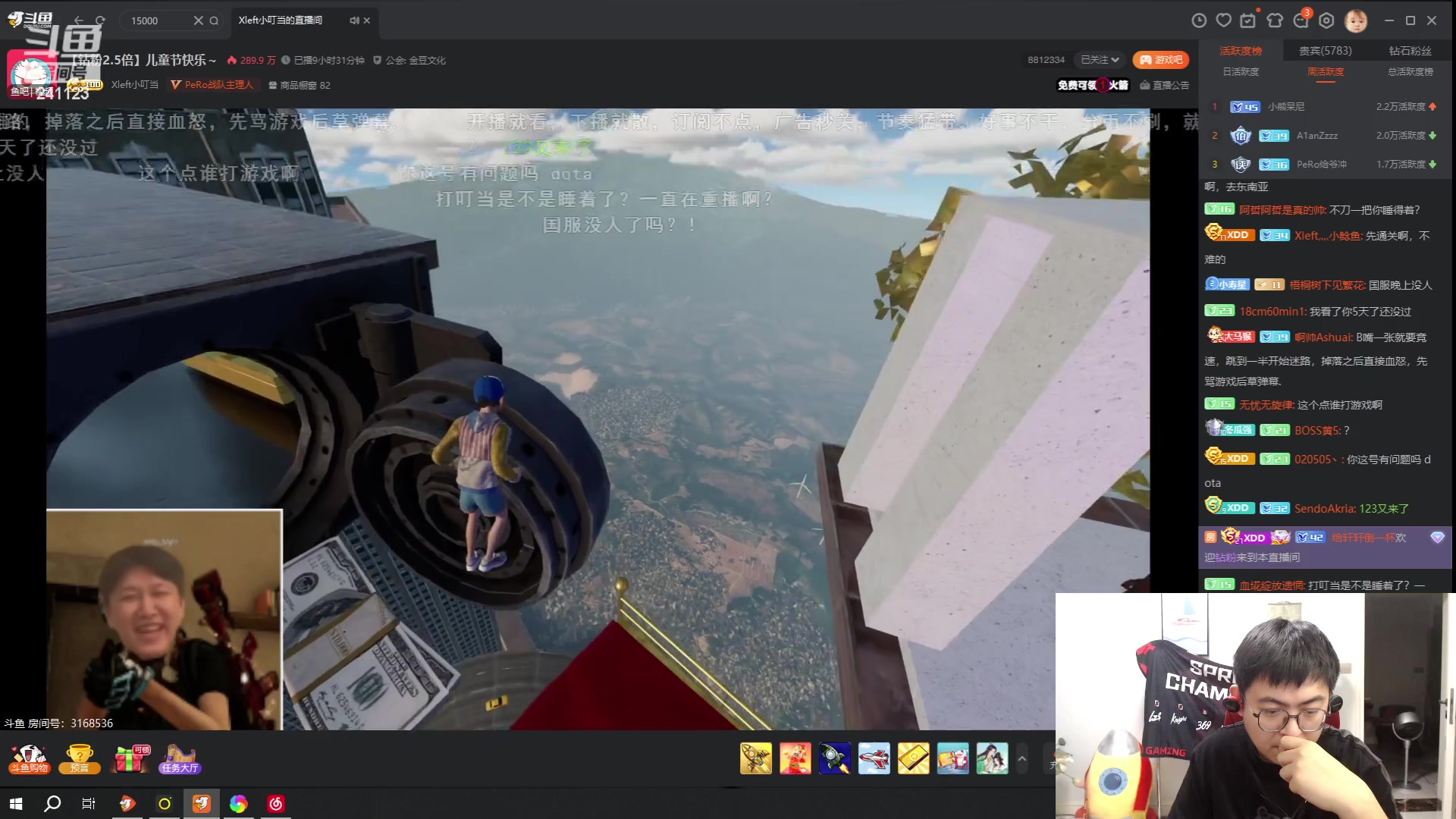This screenshot has height=819, width=1456.
Task: Clear the 15000 search text
Action: [198, 20]
